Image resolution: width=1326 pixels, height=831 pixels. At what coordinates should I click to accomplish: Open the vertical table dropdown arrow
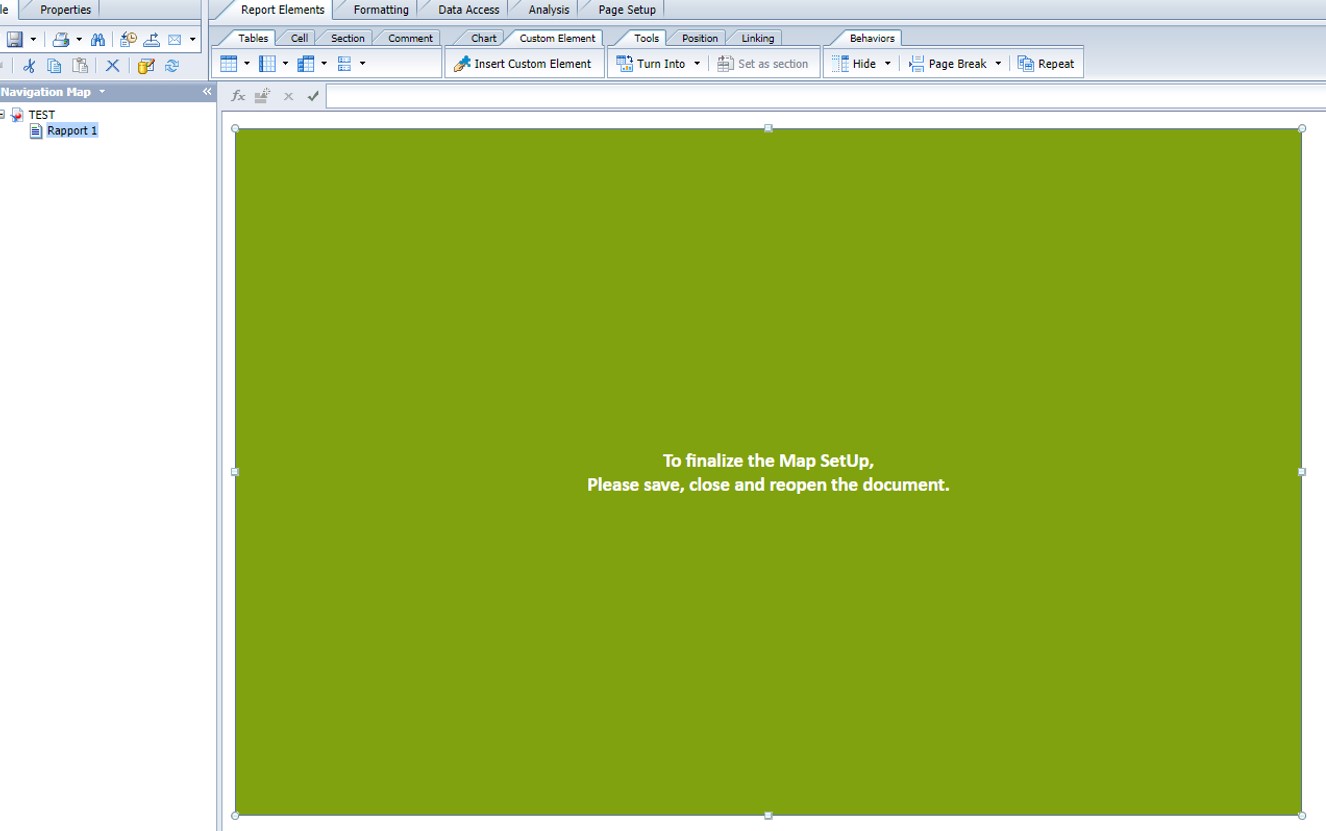pos(247,64)
